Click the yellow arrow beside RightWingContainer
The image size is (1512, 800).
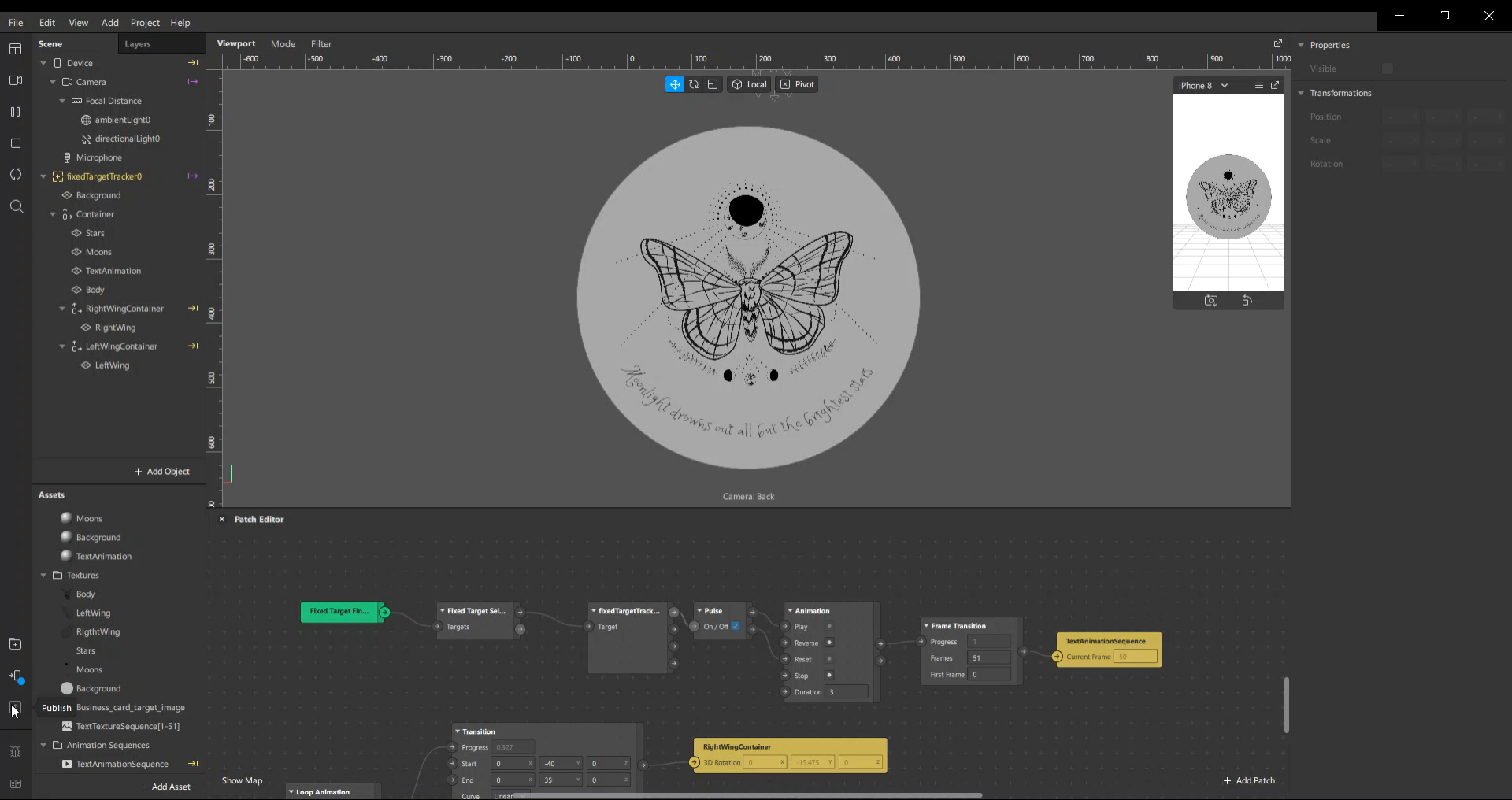pyautogui.click(x=193, y=309)
